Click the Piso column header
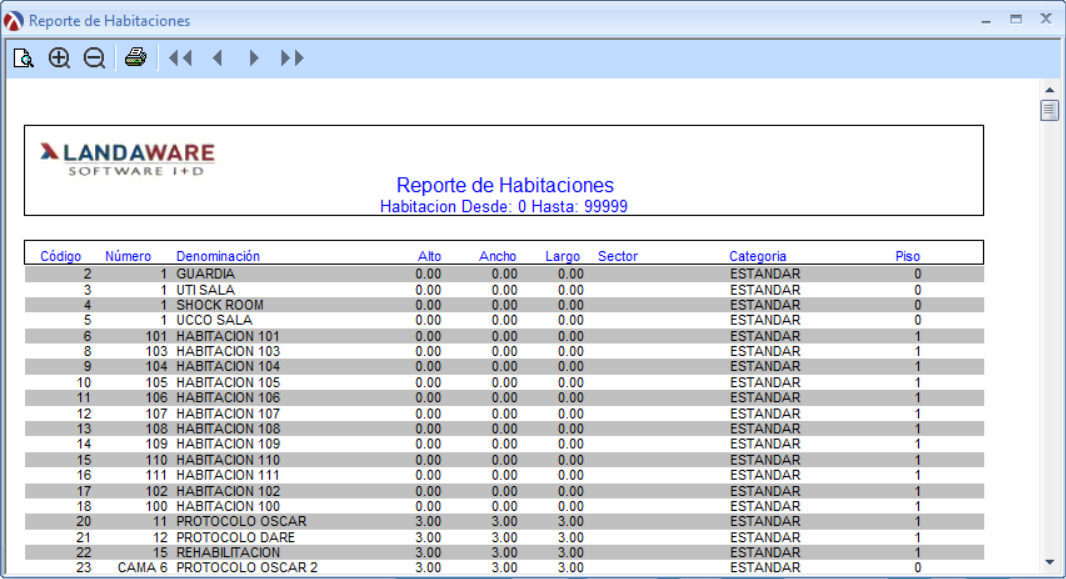 tap(908, 256)
